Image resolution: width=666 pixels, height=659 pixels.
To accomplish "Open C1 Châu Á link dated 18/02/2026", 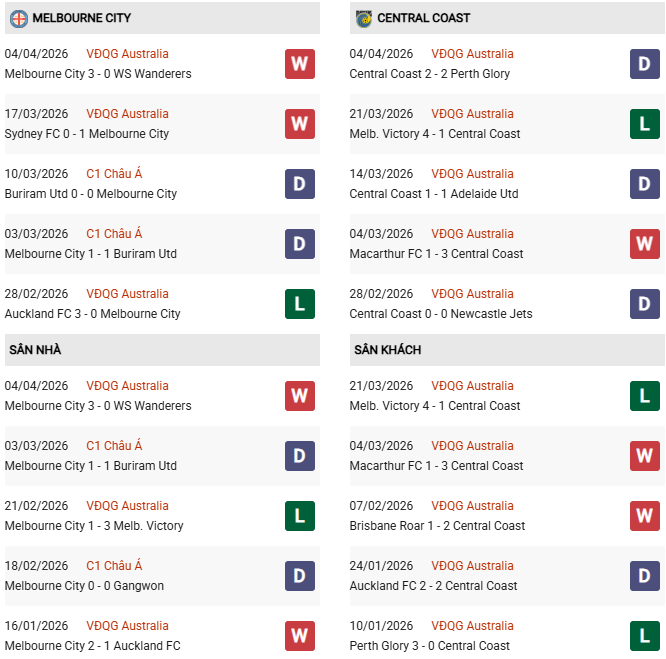I will [x=114, y=566].
